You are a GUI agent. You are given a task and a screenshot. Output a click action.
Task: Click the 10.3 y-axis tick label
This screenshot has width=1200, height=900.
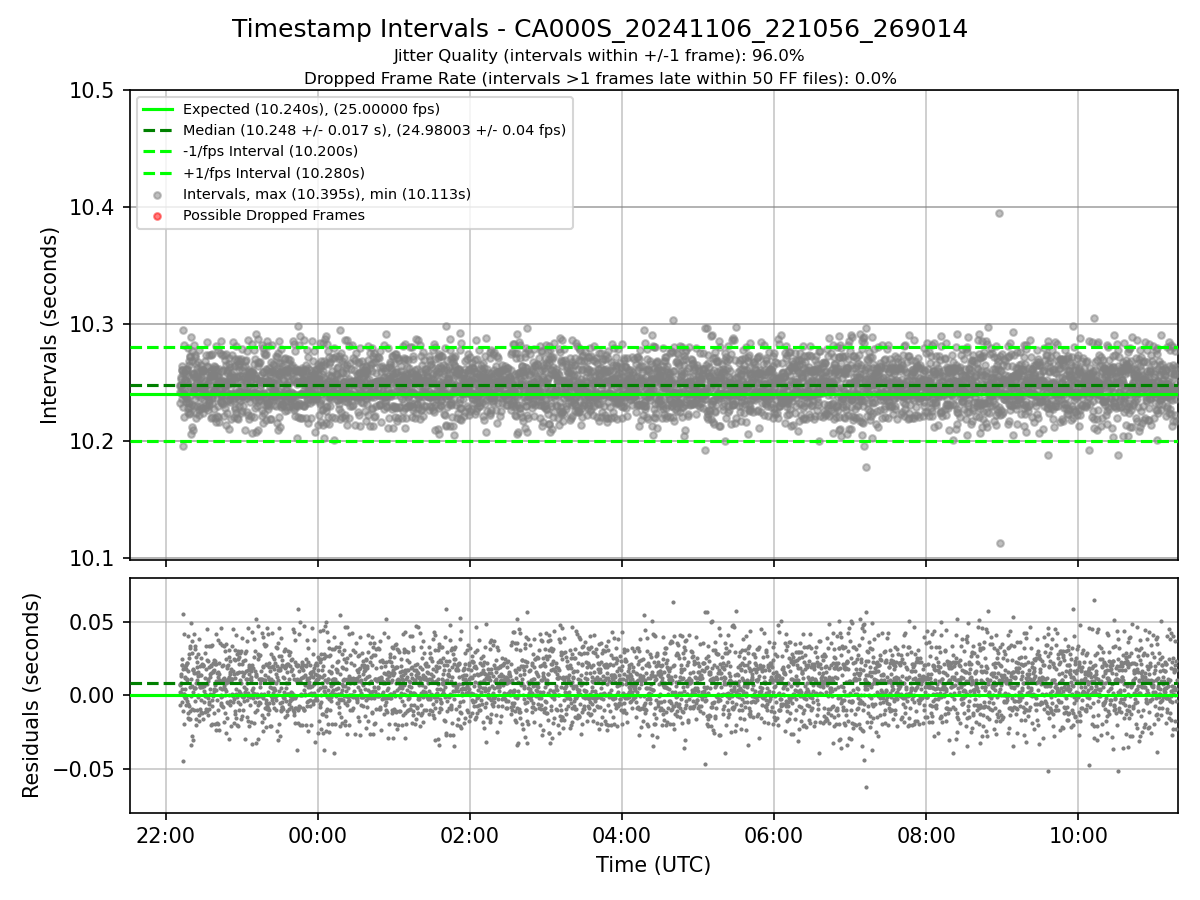94,324
